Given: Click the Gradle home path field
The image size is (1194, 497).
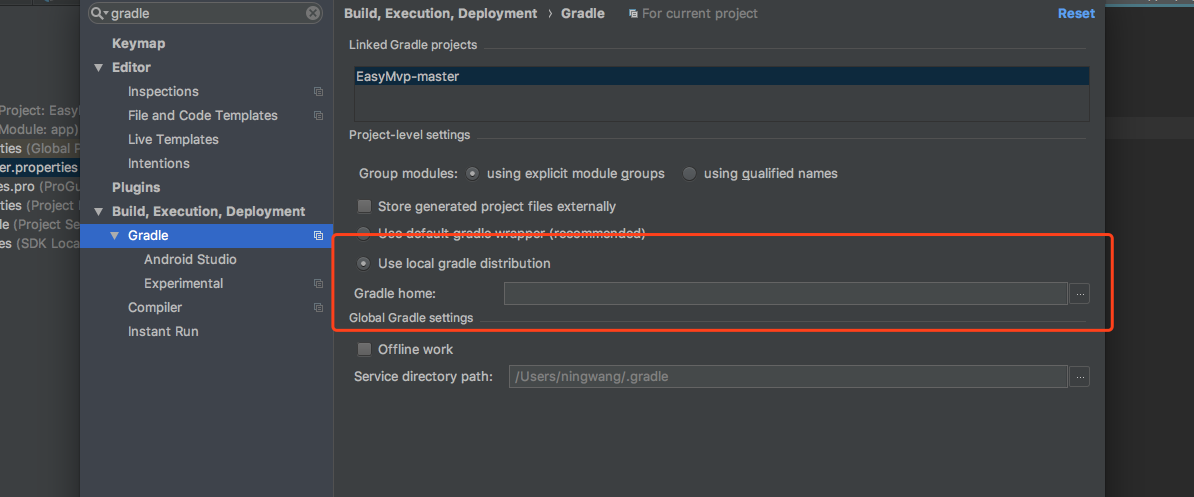Looking at the screenshot, I should pyautogui.click(x=786, y=294).
